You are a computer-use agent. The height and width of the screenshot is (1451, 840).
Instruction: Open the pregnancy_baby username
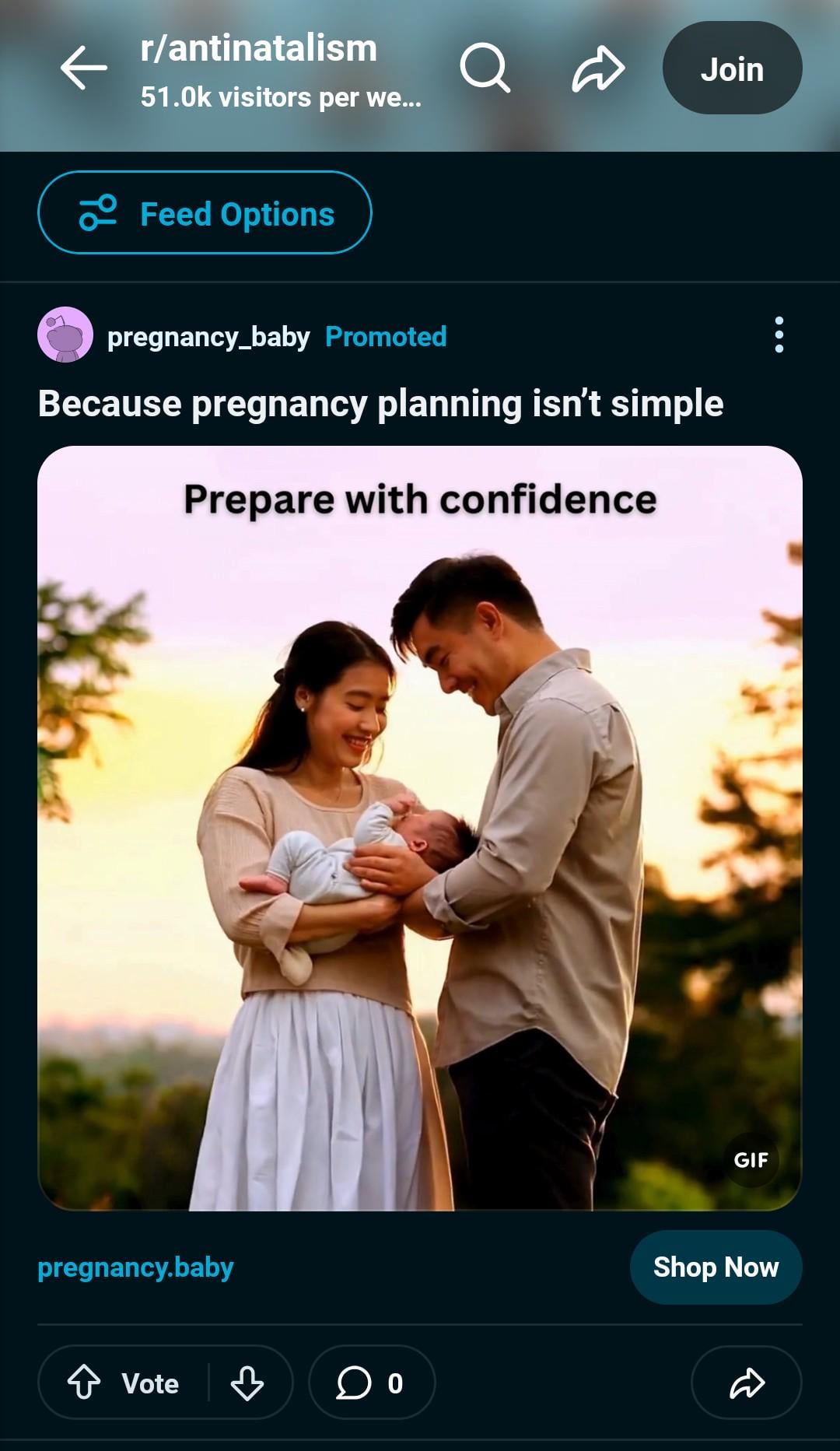(x=208, y=337)
